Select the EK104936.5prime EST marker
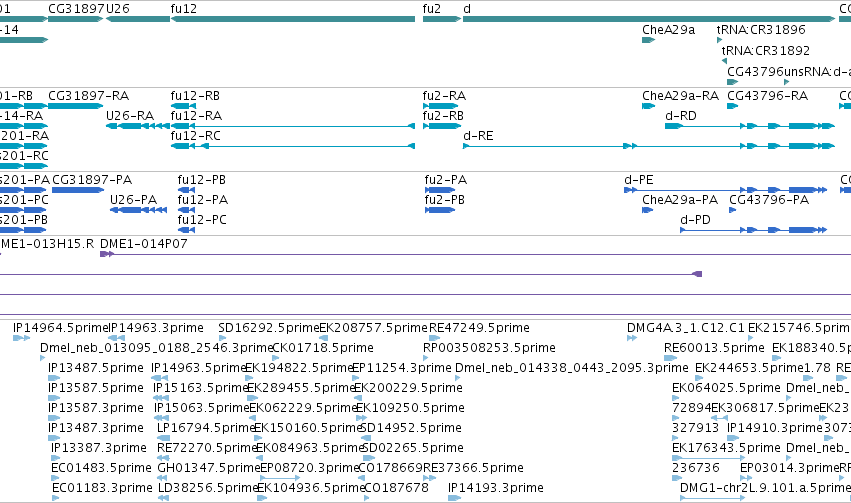Image resolution: width=851 pixels, height=503 pixels. pyautogui.click(x=262, y=499)
